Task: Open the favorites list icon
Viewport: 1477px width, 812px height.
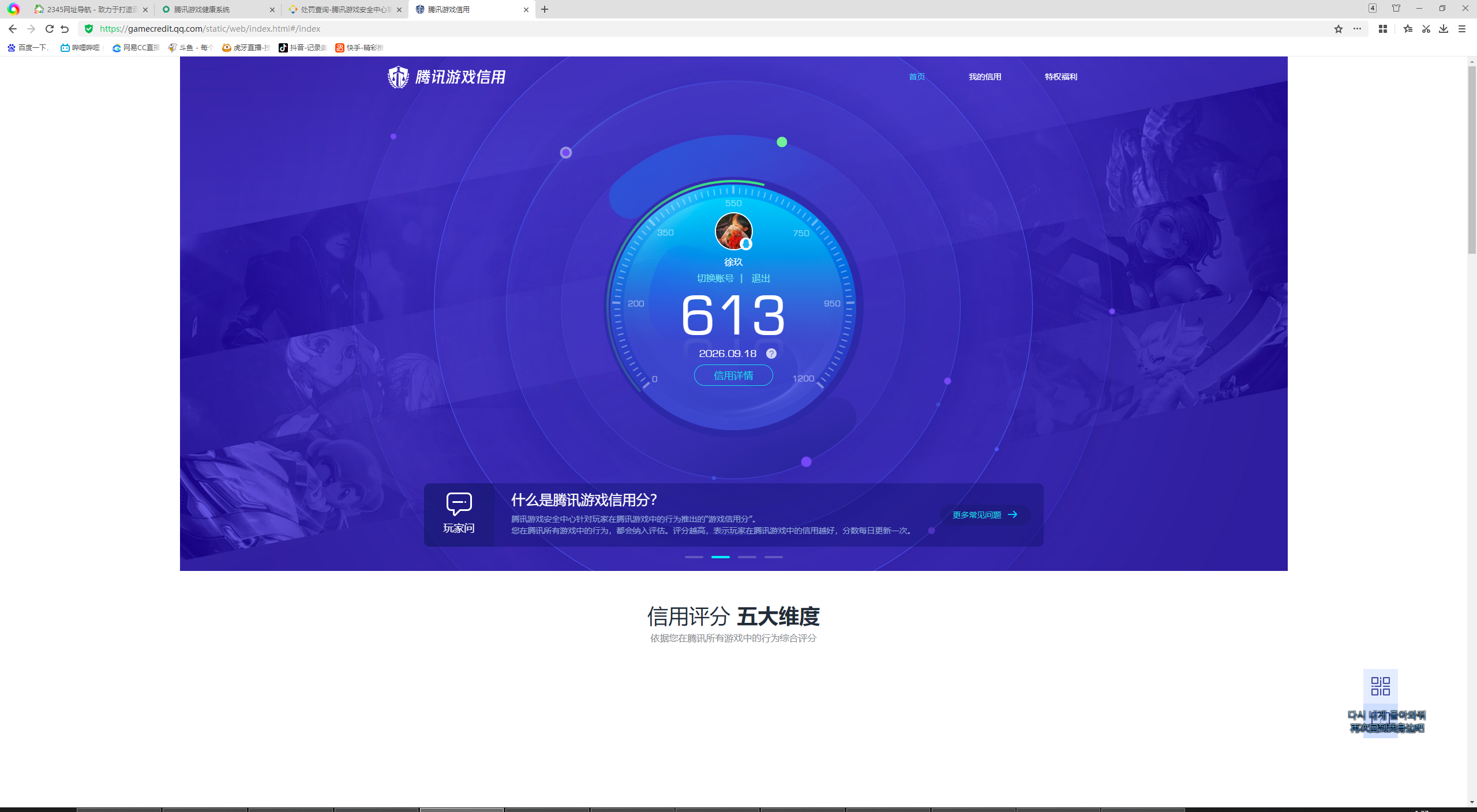Action: (1408, 29)
